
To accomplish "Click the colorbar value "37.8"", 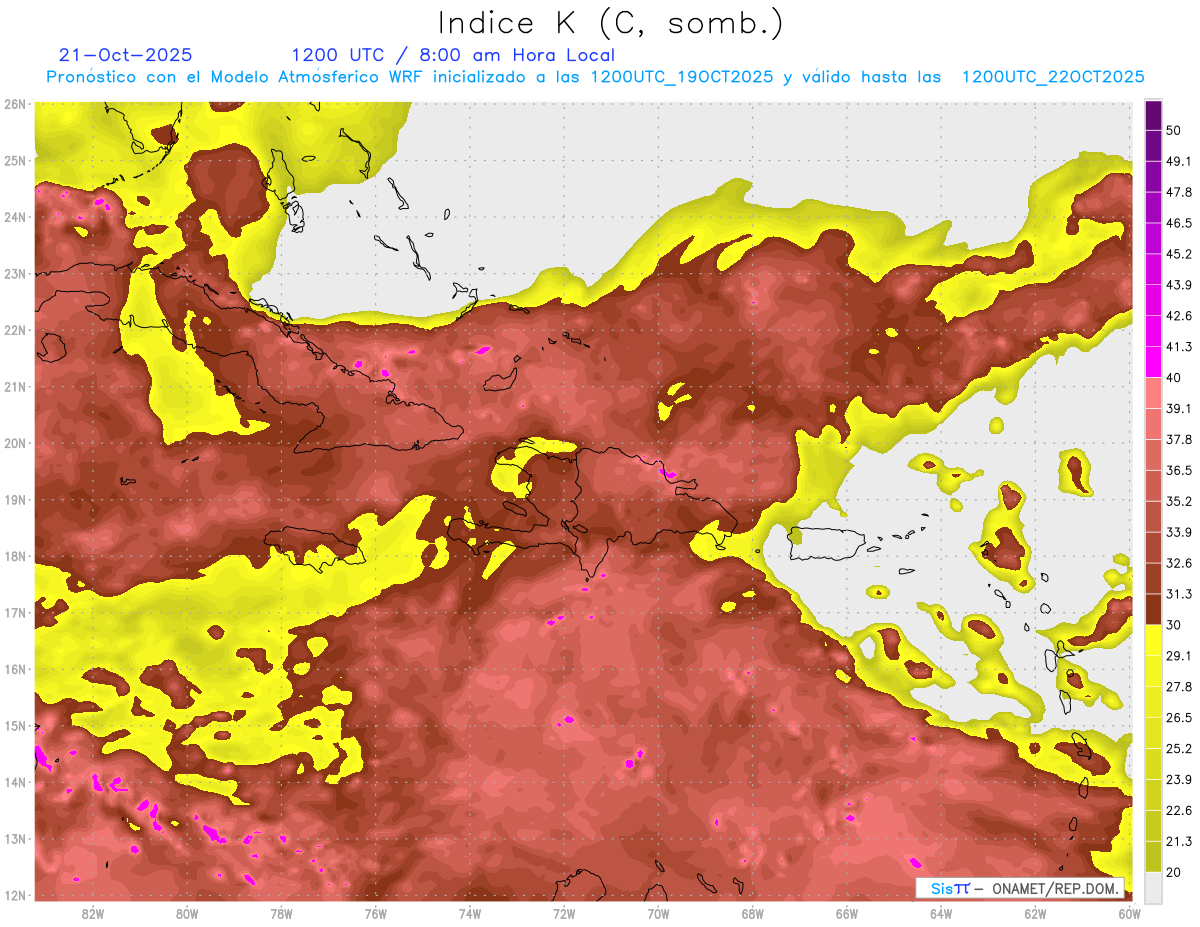I will tap(1179, 439).
